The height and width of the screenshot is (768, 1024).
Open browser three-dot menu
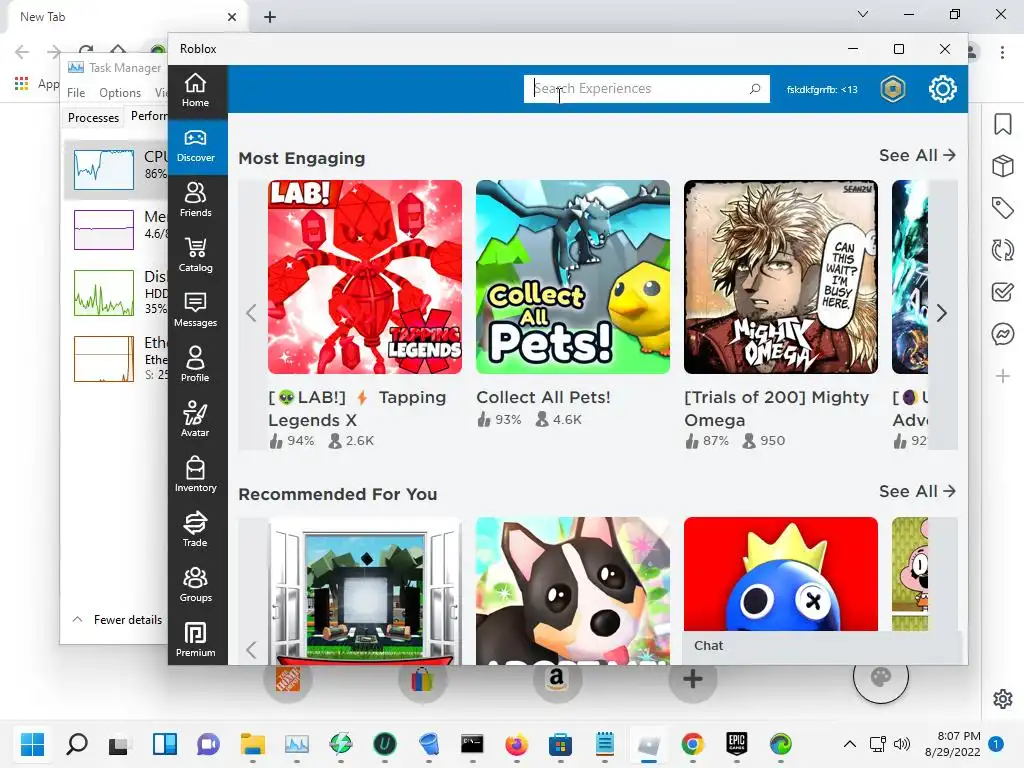click(1002, 52)
